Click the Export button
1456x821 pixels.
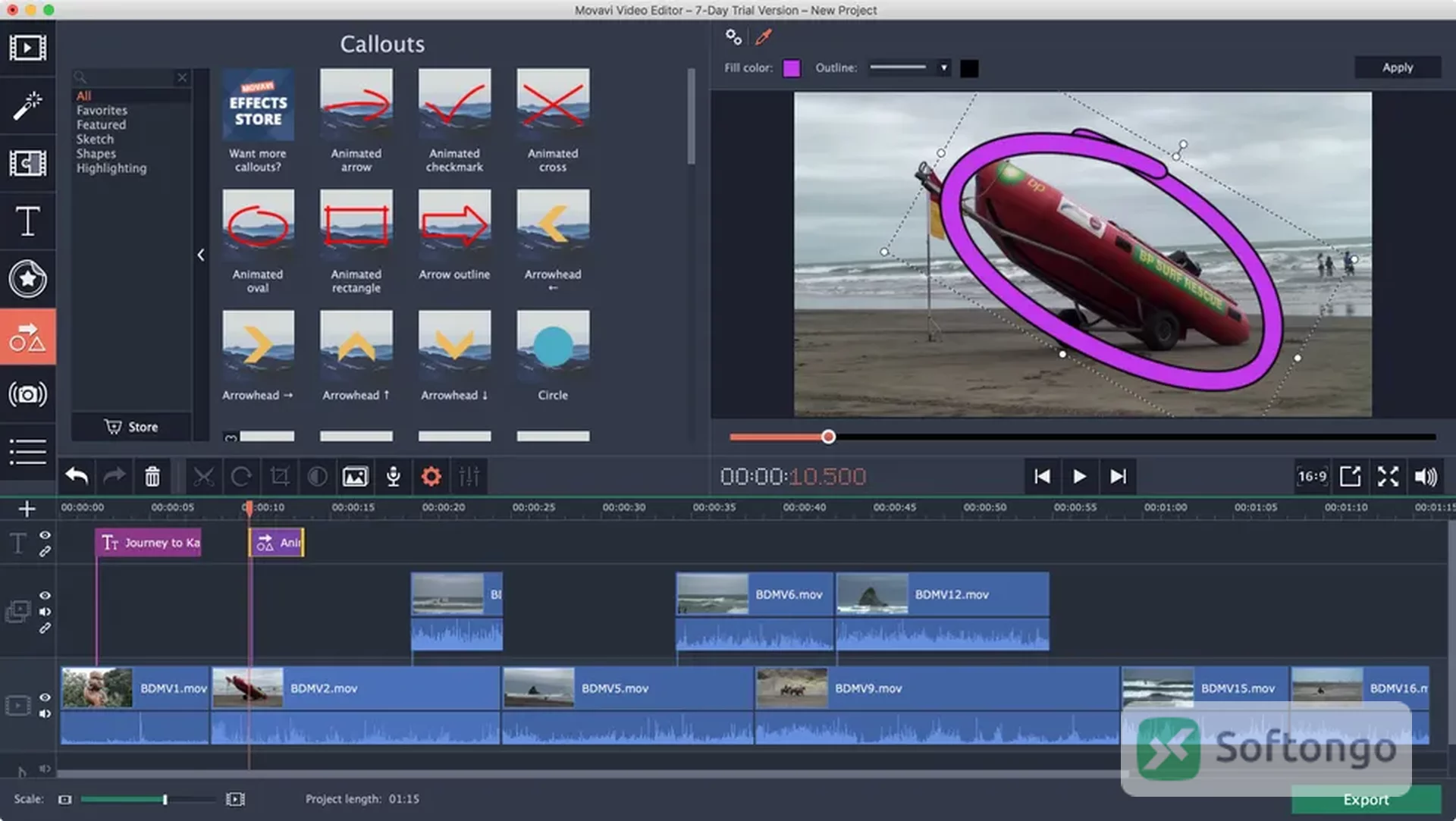click(x=1366, y=799)
